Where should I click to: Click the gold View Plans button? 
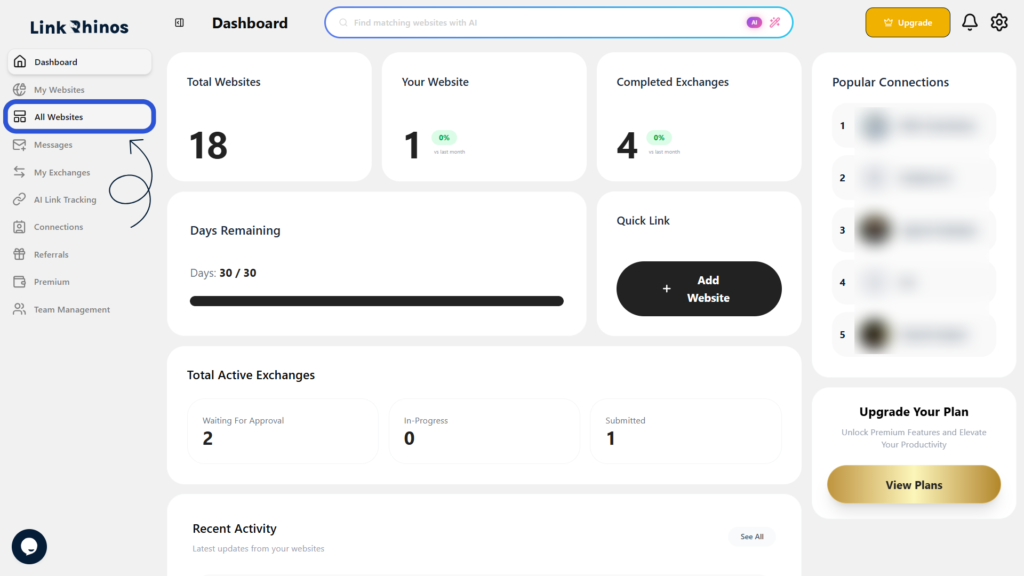[914, 485]
